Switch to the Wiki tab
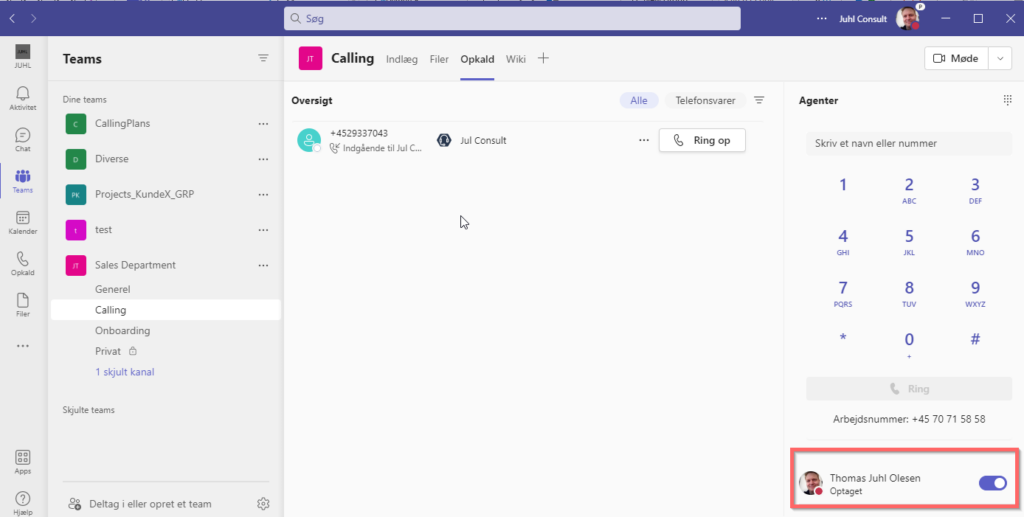This screenshot has width=1024, height=517. click(515, 59)
